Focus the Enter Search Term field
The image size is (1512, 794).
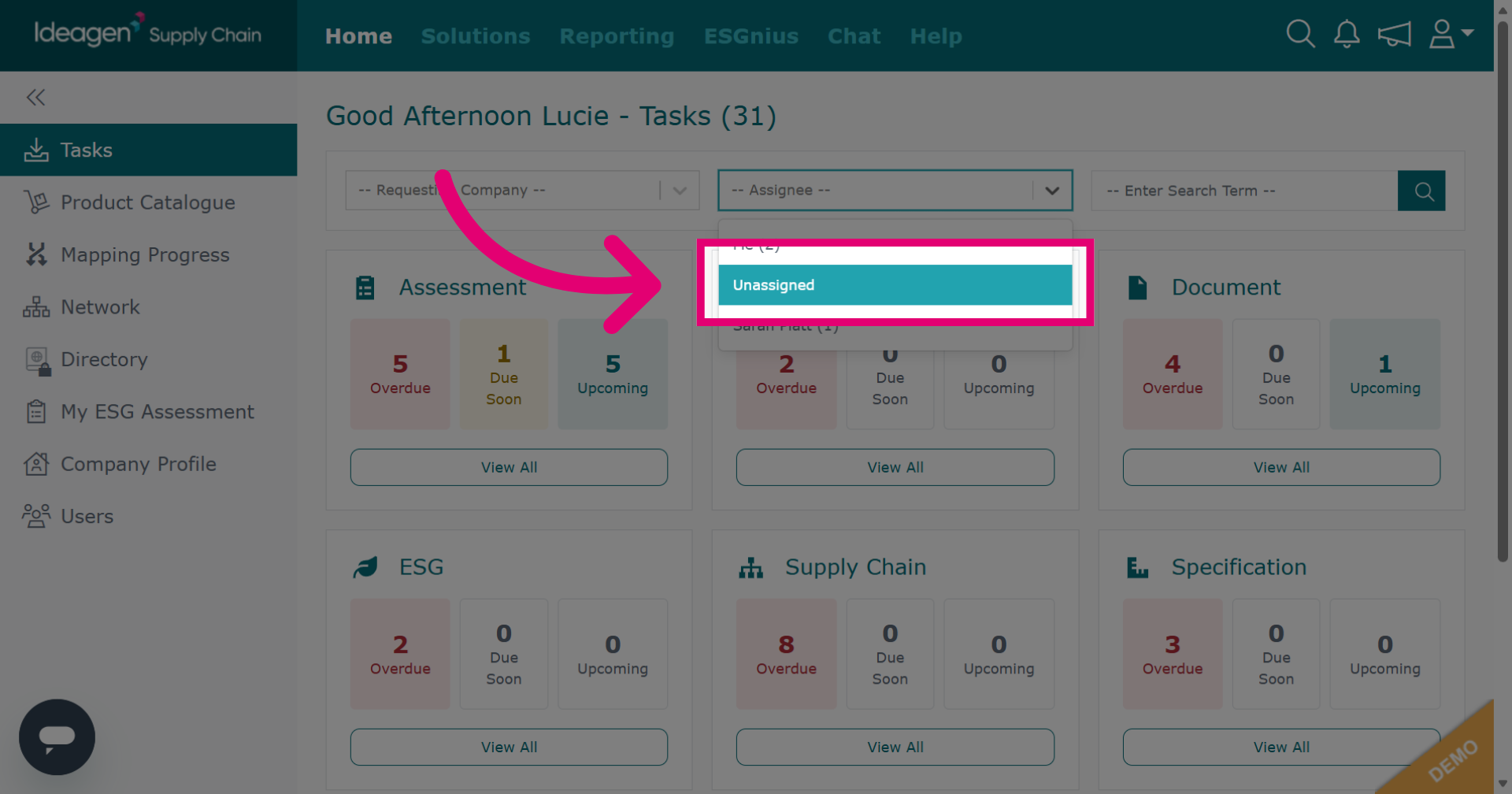[1244, 191]
